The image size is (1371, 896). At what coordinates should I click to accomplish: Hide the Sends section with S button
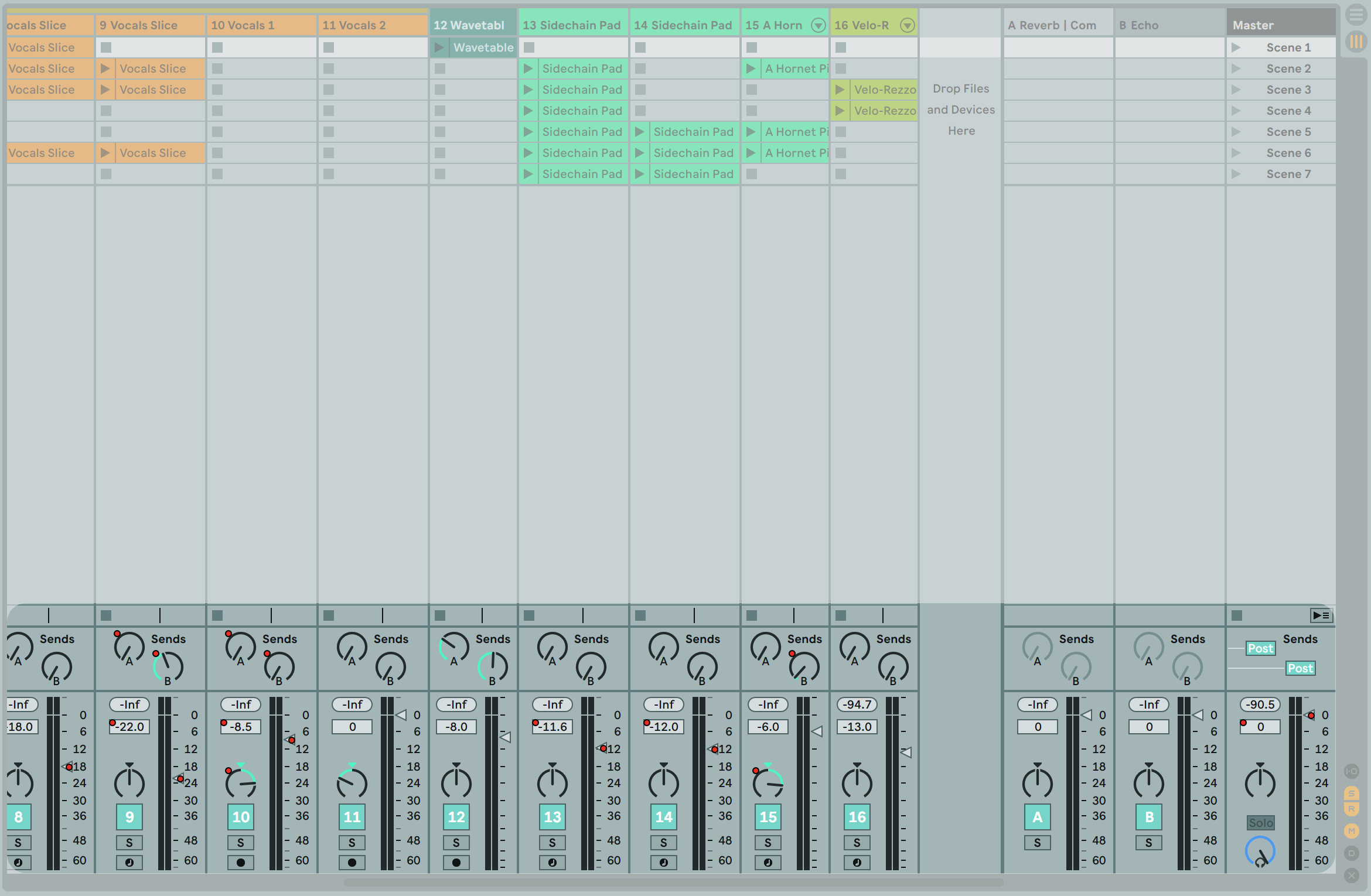click(1352, 793)
